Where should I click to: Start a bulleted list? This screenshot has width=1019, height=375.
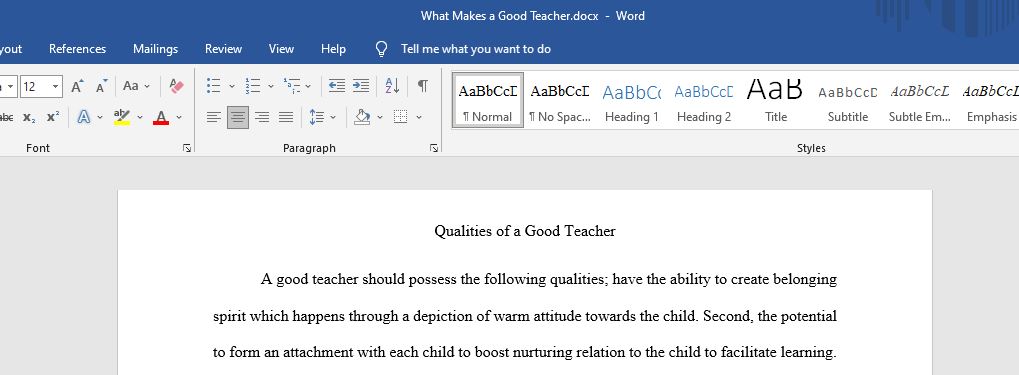click(x=214, y=86)
